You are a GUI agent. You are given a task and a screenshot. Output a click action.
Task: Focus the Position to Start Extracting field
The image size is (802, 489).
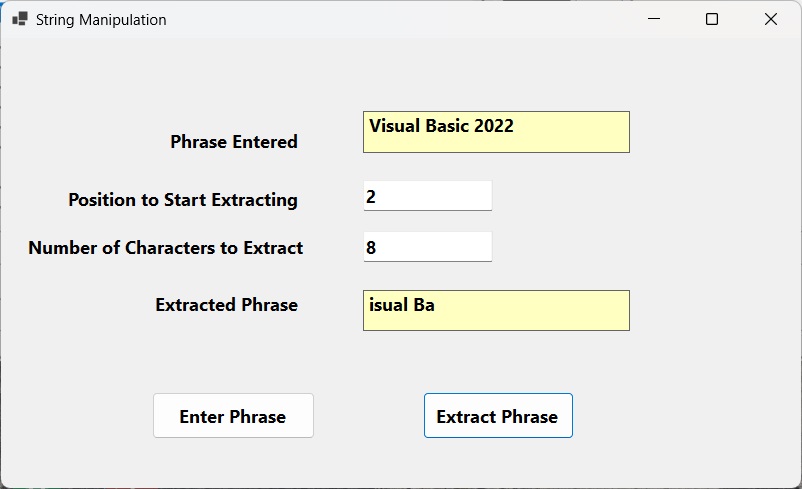(x=428, y=195)
